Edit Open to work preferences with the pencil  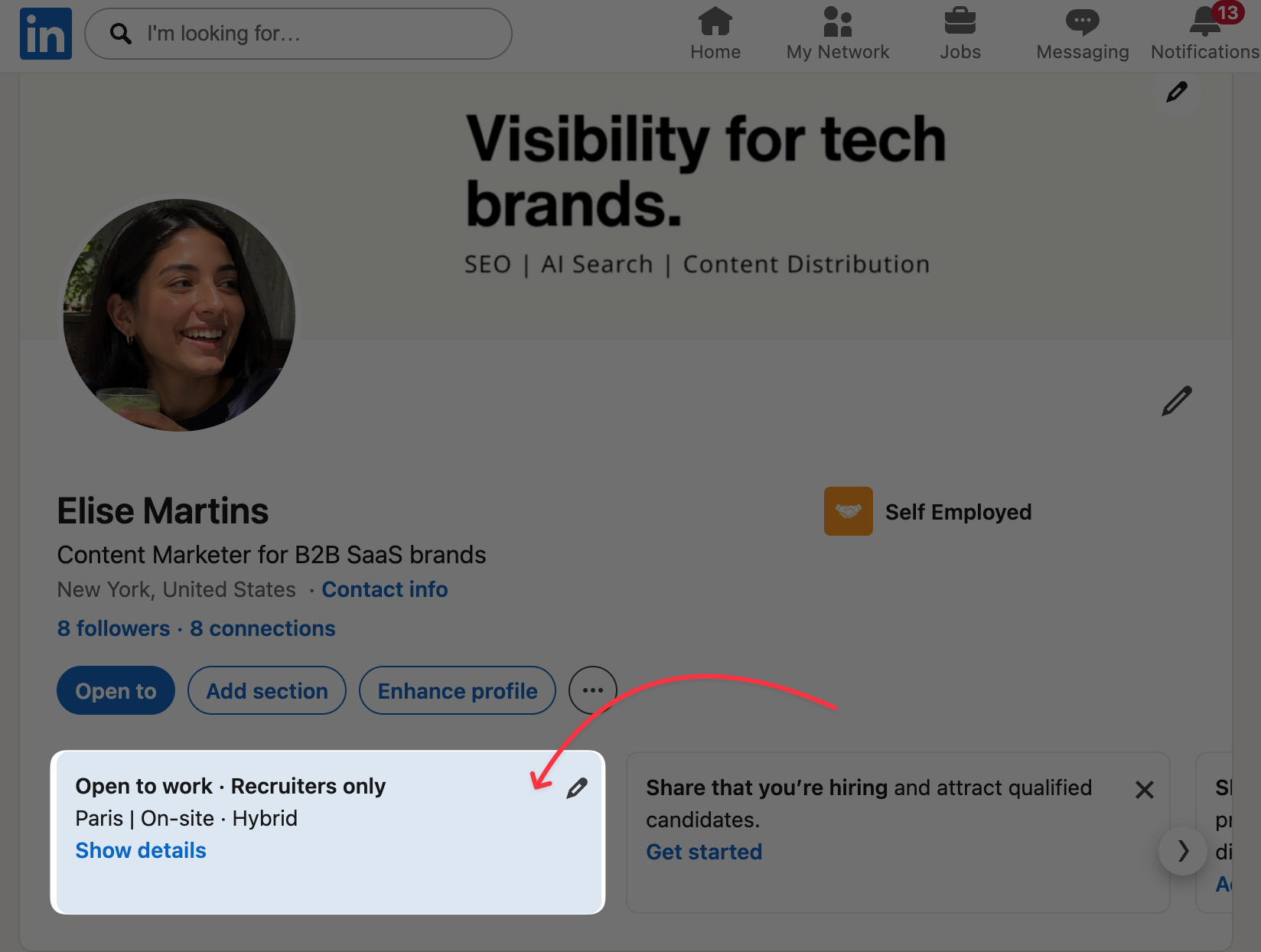tap(577, 788)
